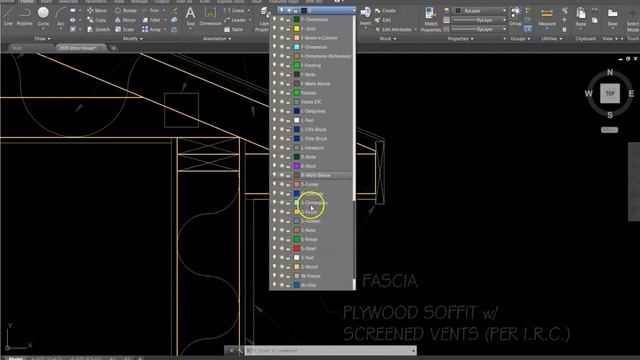Activate the Move command

coord(97,10)
